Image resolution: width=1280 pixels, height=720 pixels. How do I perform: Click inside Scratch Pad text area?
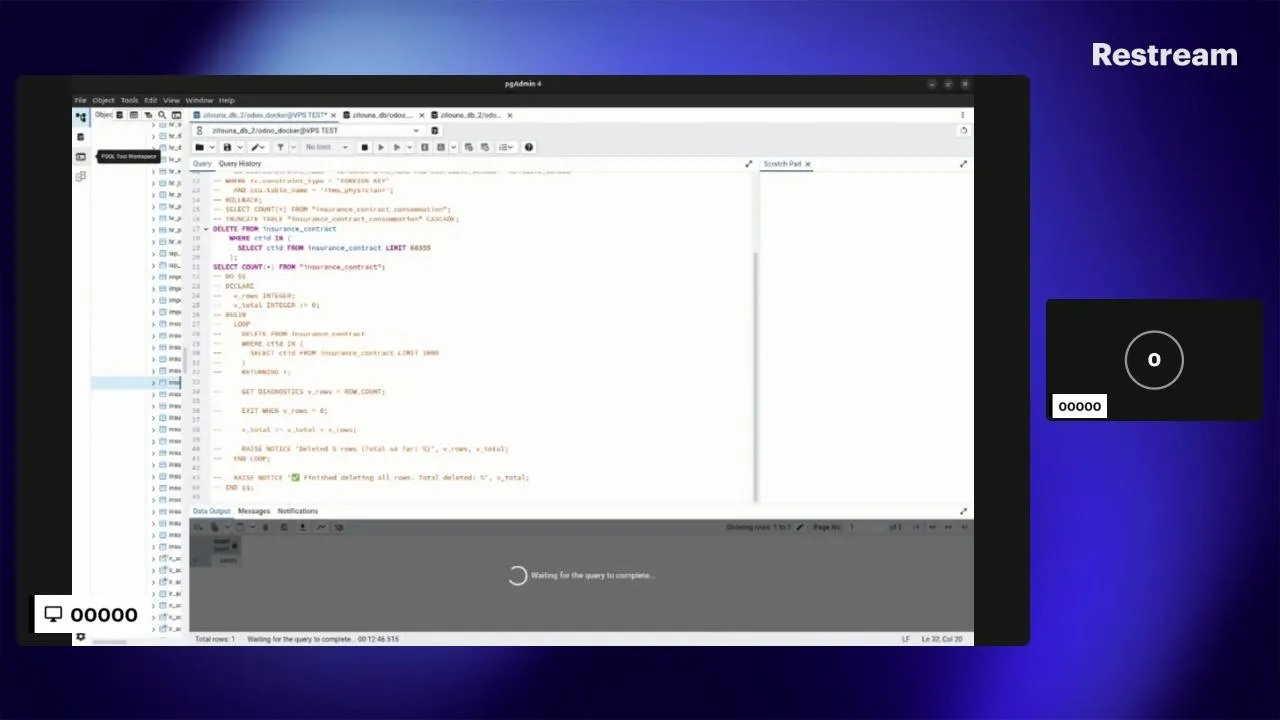click(x=866, y=335)
